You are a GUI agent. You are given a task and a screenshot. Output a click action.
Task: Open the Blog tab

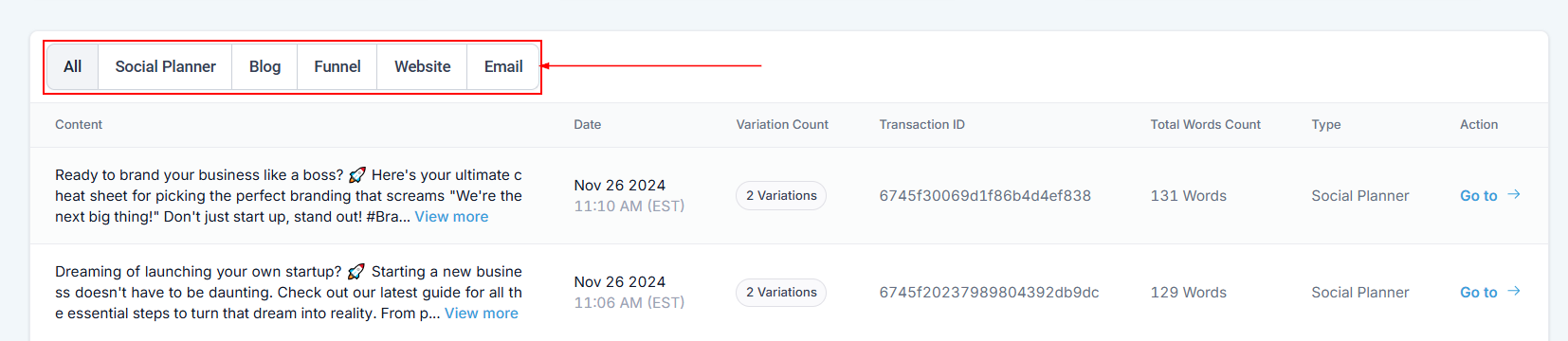click(x=264, y=66)
